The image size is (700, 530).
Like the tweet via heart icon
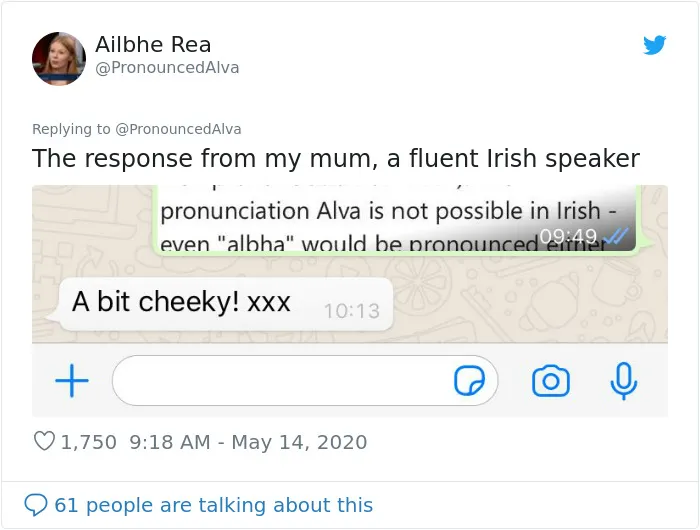pyautogui.click(x=44, y=441)
